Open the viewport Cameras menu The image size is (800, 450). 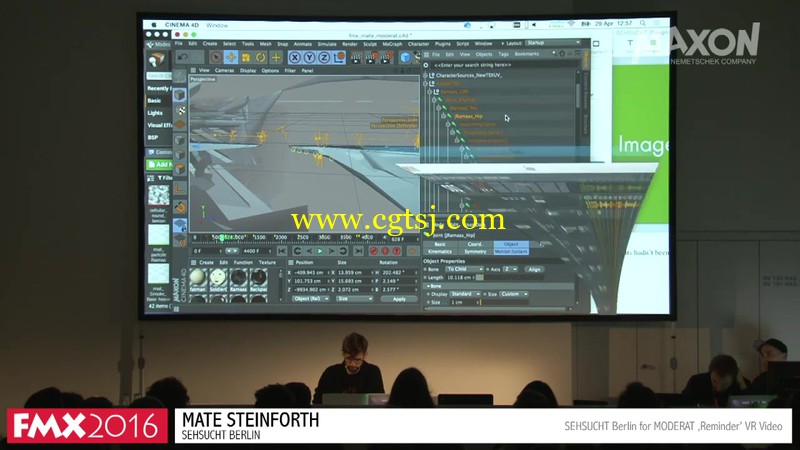coord(224,70)
